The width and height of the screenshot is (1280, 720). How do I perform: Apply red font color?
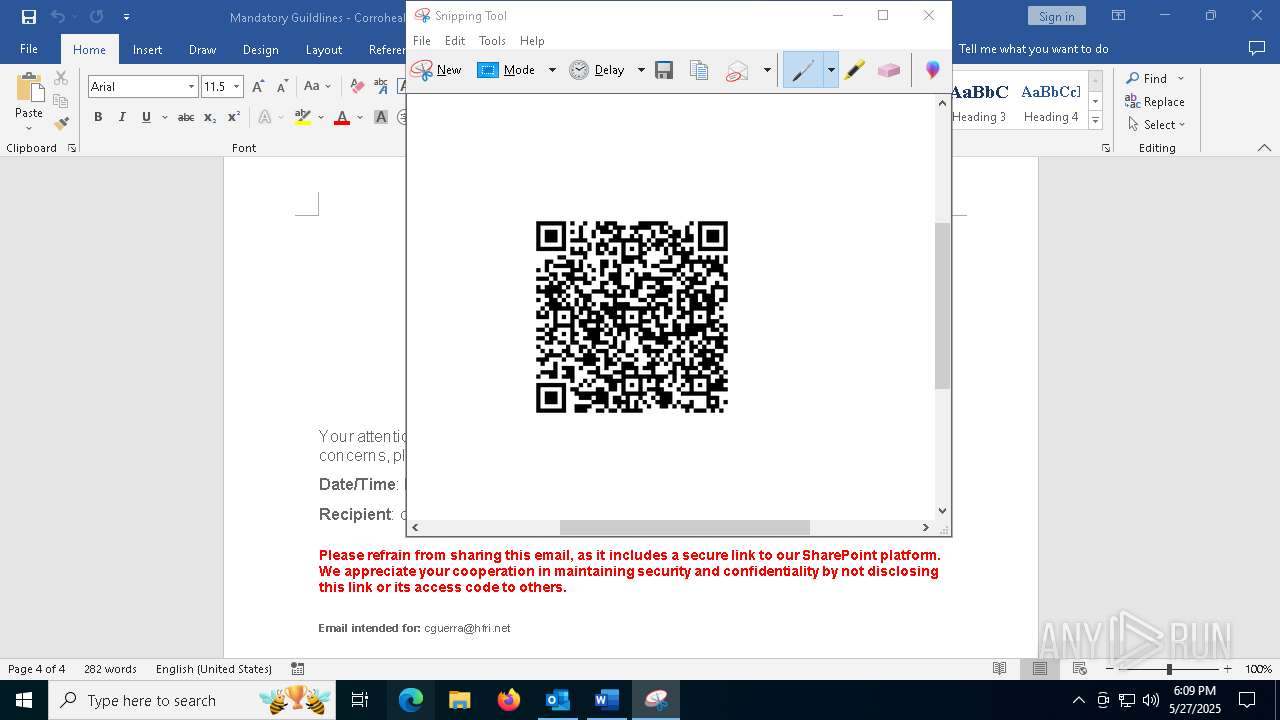point(342,117)
